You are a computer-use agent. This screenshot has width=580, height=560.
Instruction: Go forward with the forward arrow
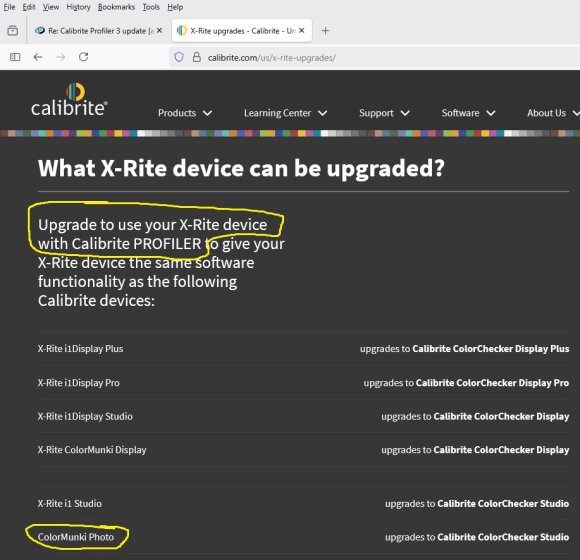point(61,57)
